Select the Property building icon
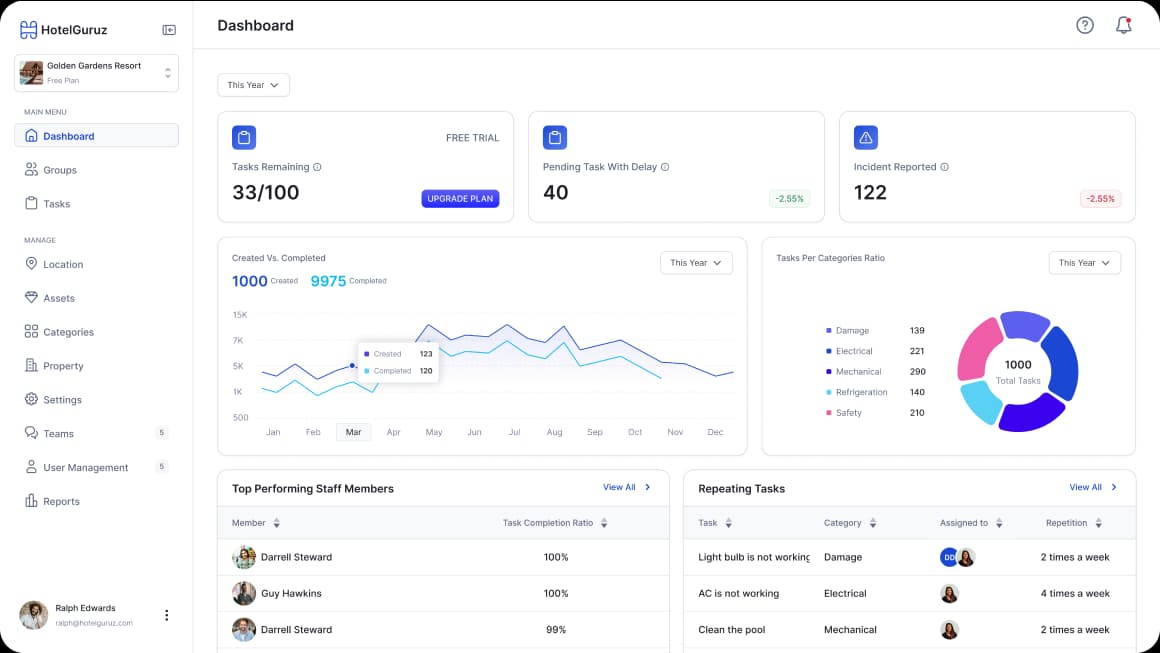Image resolution: width=1160 pixels, height=653 pixels. tap(33, 365)
